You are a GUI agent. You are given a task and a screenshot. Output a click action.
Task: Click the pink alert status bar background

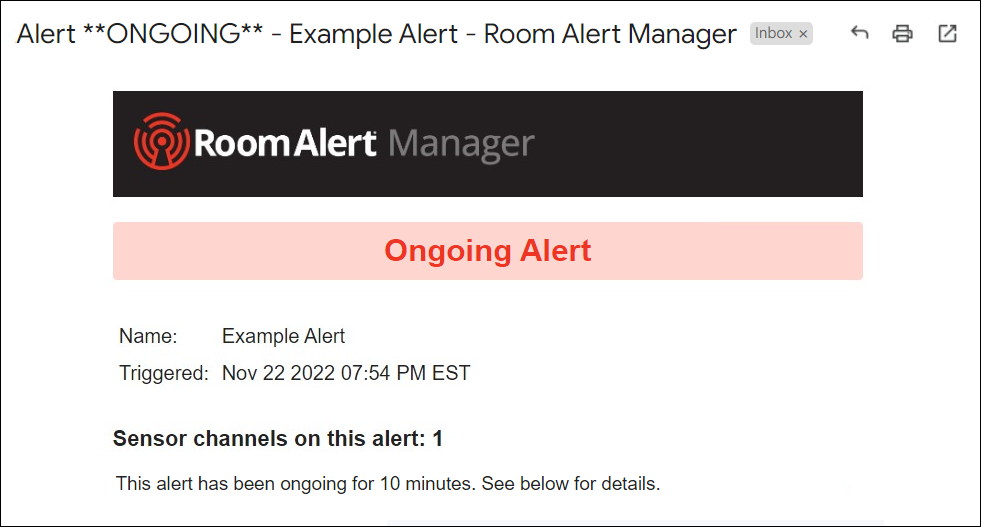719,251
